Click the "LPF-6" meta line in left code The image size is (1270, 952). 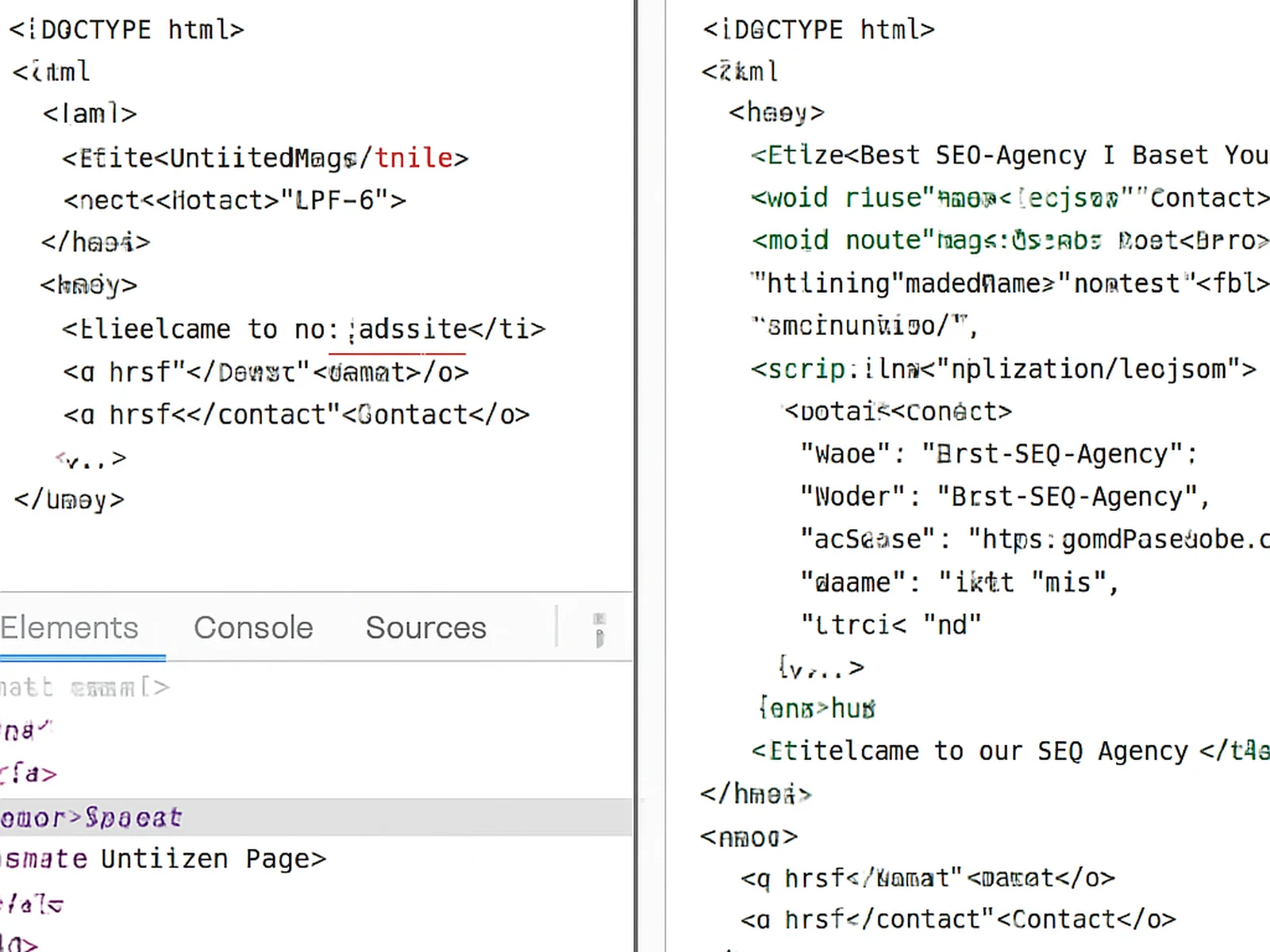click(x=235, y=200)
